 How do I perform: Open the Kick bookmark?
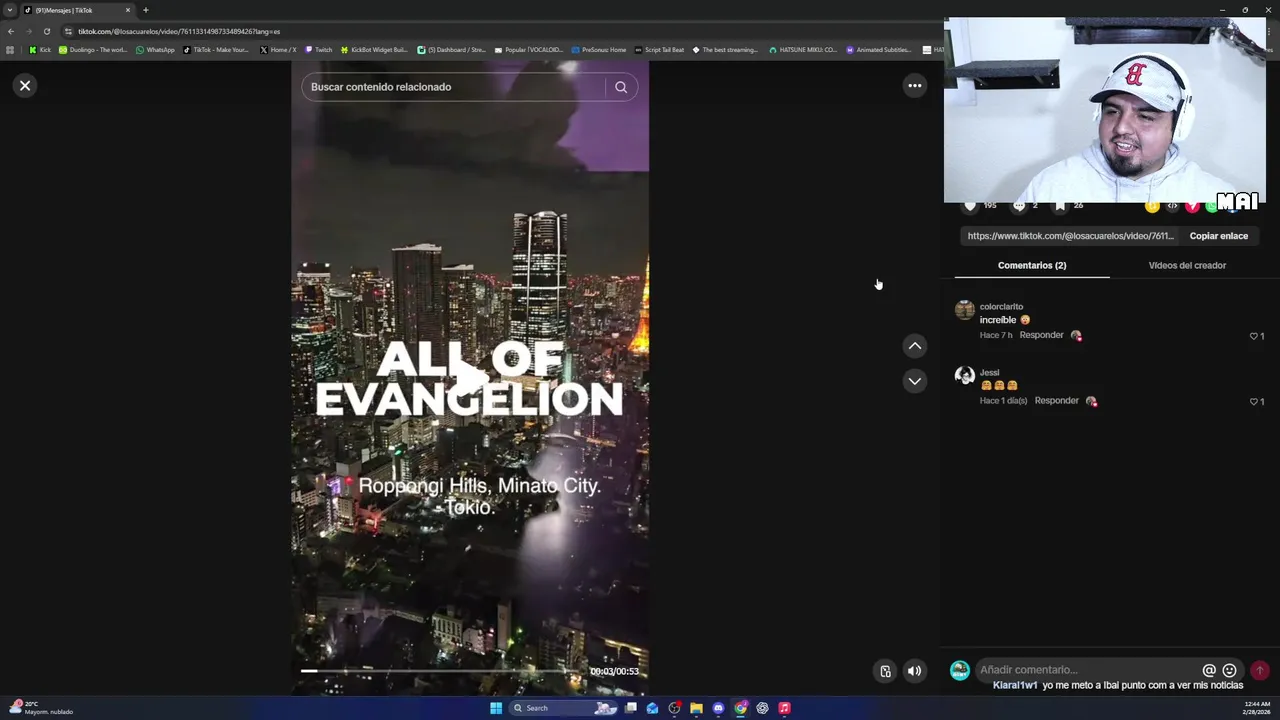tap(40, 49)
